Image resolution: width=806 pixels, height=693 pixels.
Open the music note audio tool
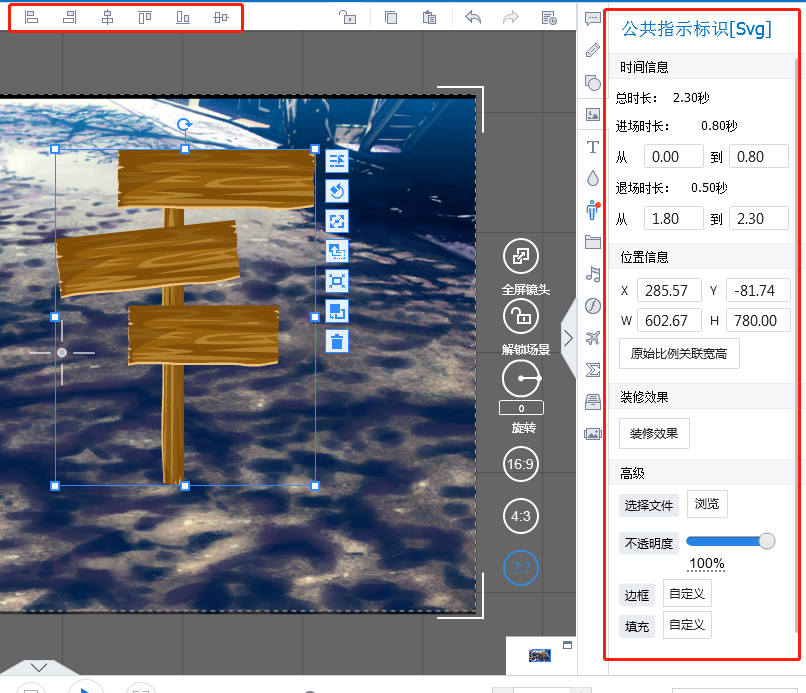[x=593, y=274]
